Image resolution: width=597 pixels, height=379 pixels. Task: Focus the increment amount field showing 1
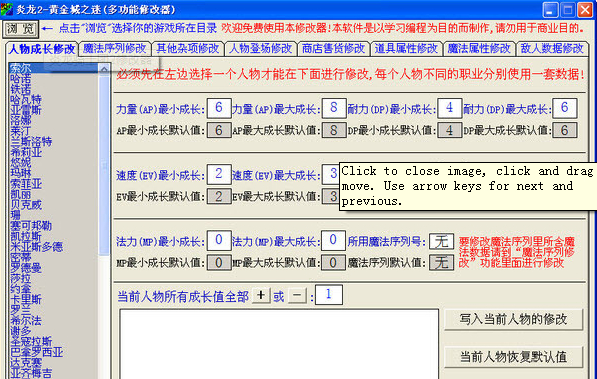point(329,295)
